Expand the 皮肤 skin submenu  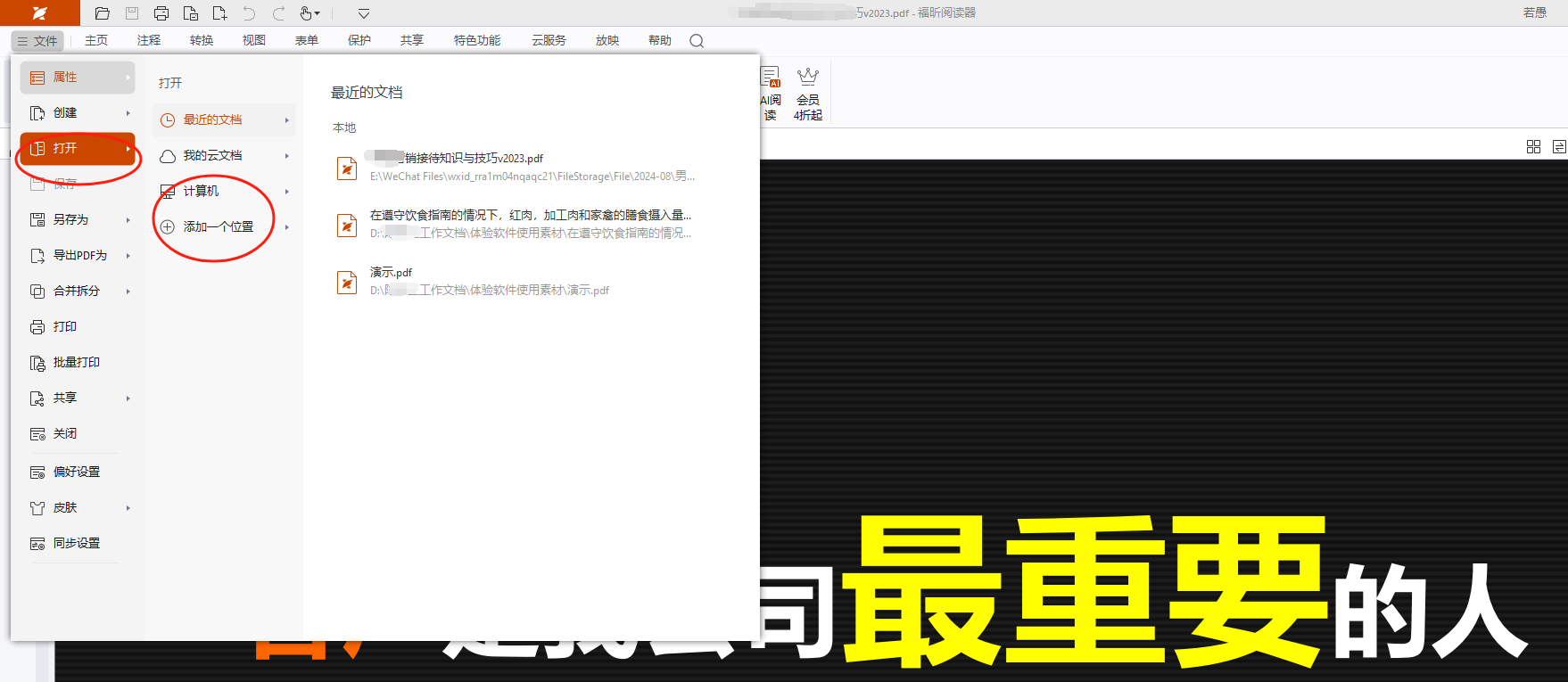(x=128, y=508)
